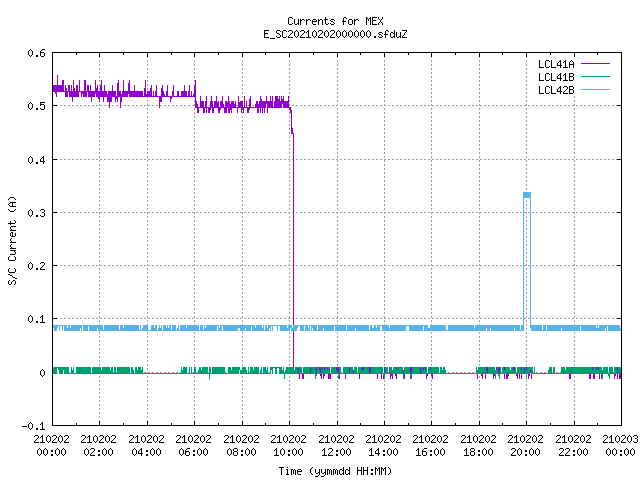
Task: Select the filename E_SC20210202000000.sfduZ subtitle
Action: click(335, 34)
